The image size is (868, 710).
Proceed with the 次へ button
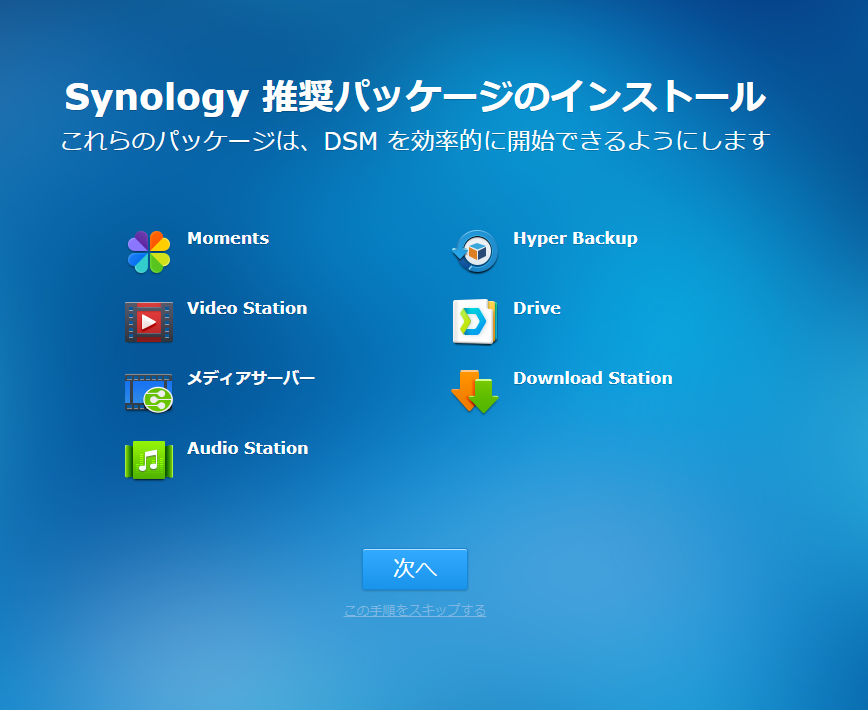415,569
